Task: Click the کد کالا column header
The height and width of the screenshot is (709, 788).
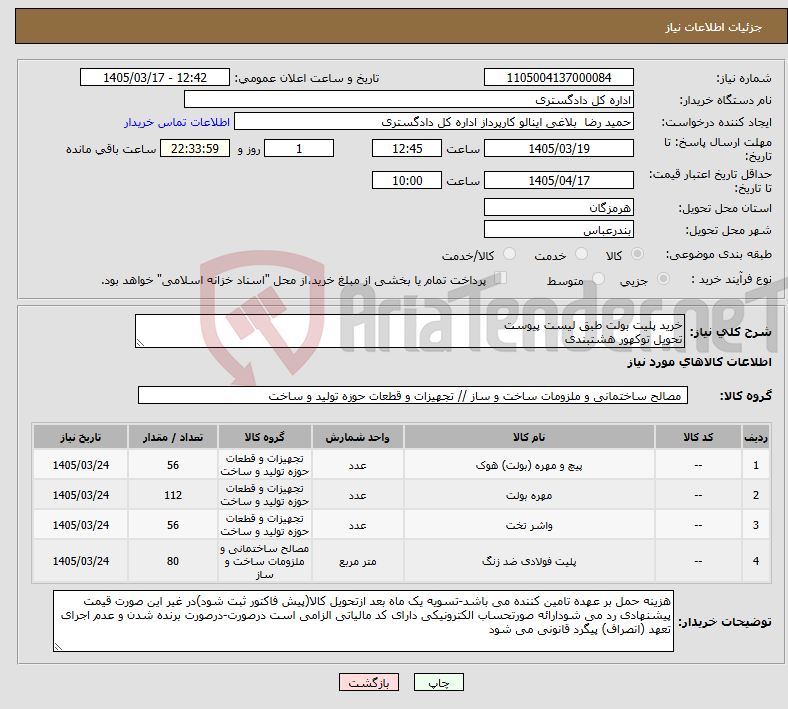Action: [x=698, y=437]
